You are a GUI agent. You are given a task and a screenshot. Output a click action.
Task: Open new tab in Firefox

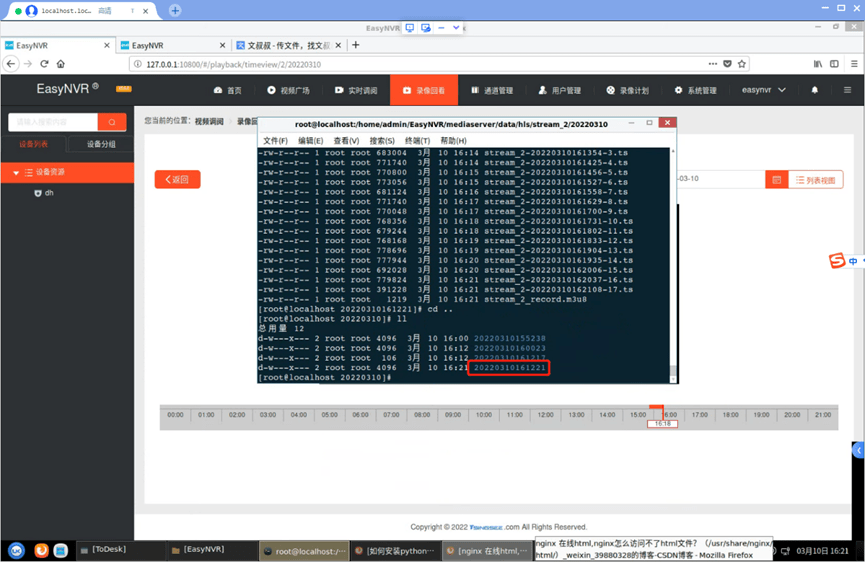tap(356, 45)
